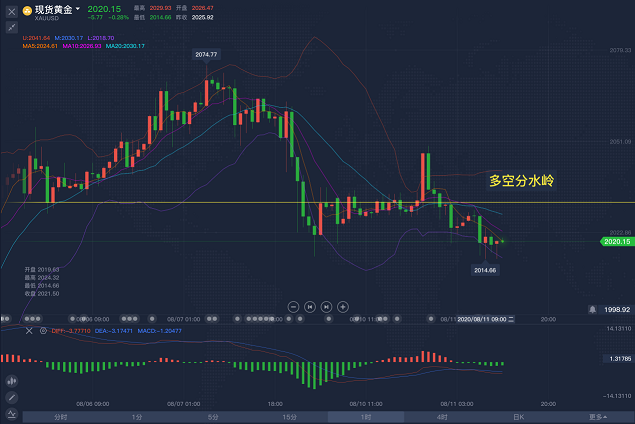
Task: Open the chart type candlestick icon
Action: [11, 381]
